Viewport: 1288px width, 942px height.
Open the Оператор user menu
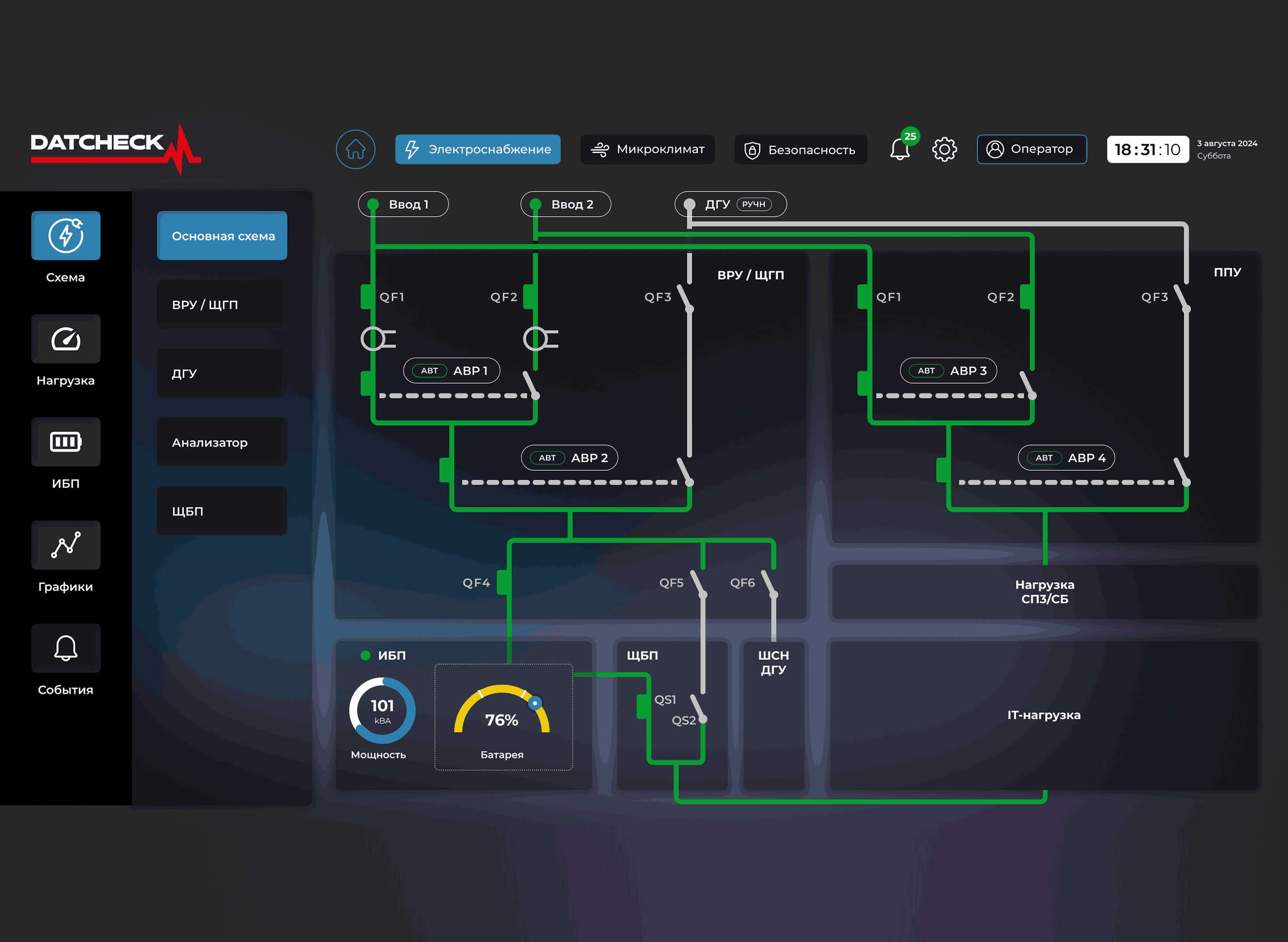(1031, 149)
